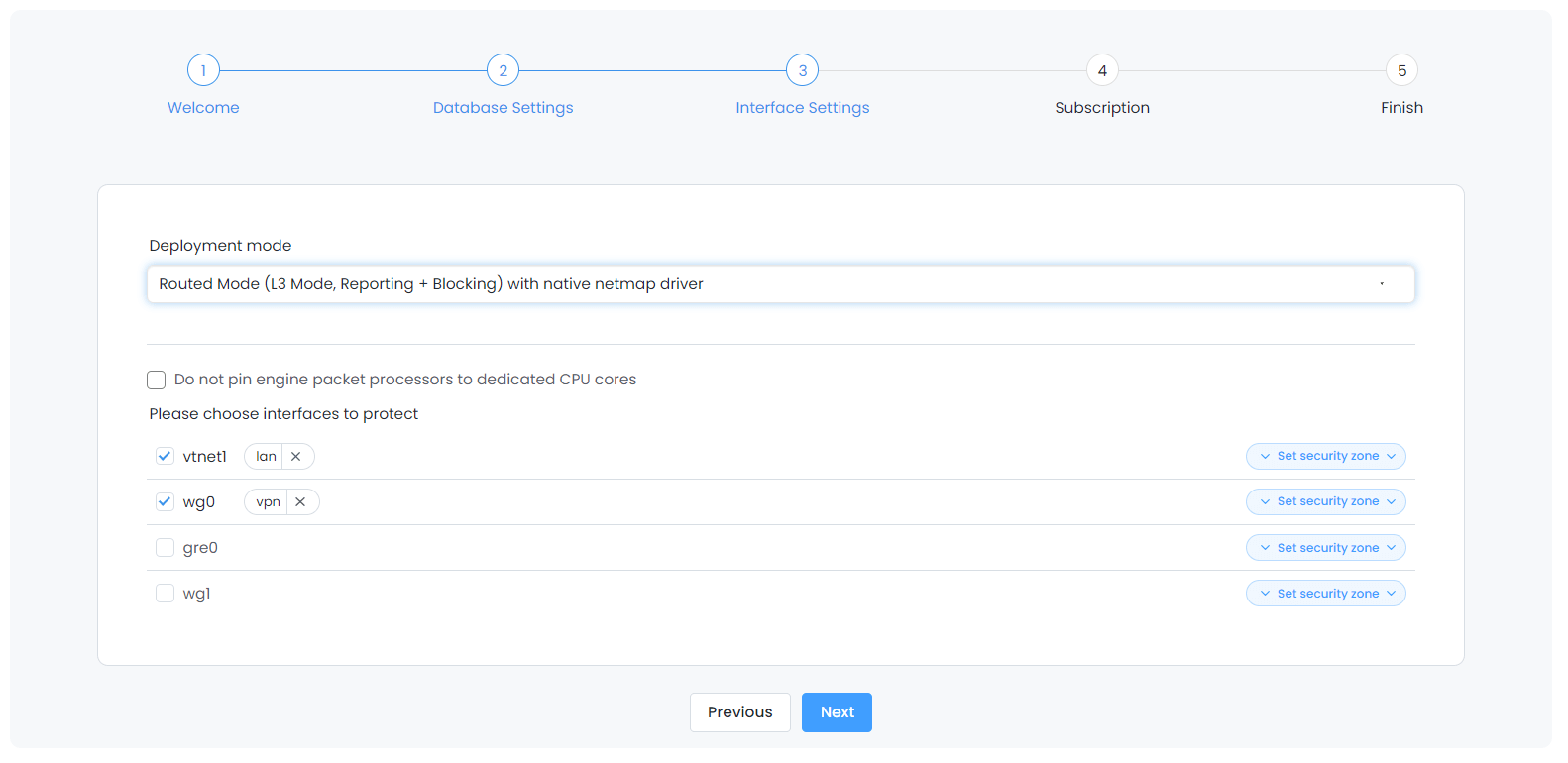Viewport: 1568px width, 763px height.
Task: Click step 1 Welcome circle
Action: click(x=203, y=70)
